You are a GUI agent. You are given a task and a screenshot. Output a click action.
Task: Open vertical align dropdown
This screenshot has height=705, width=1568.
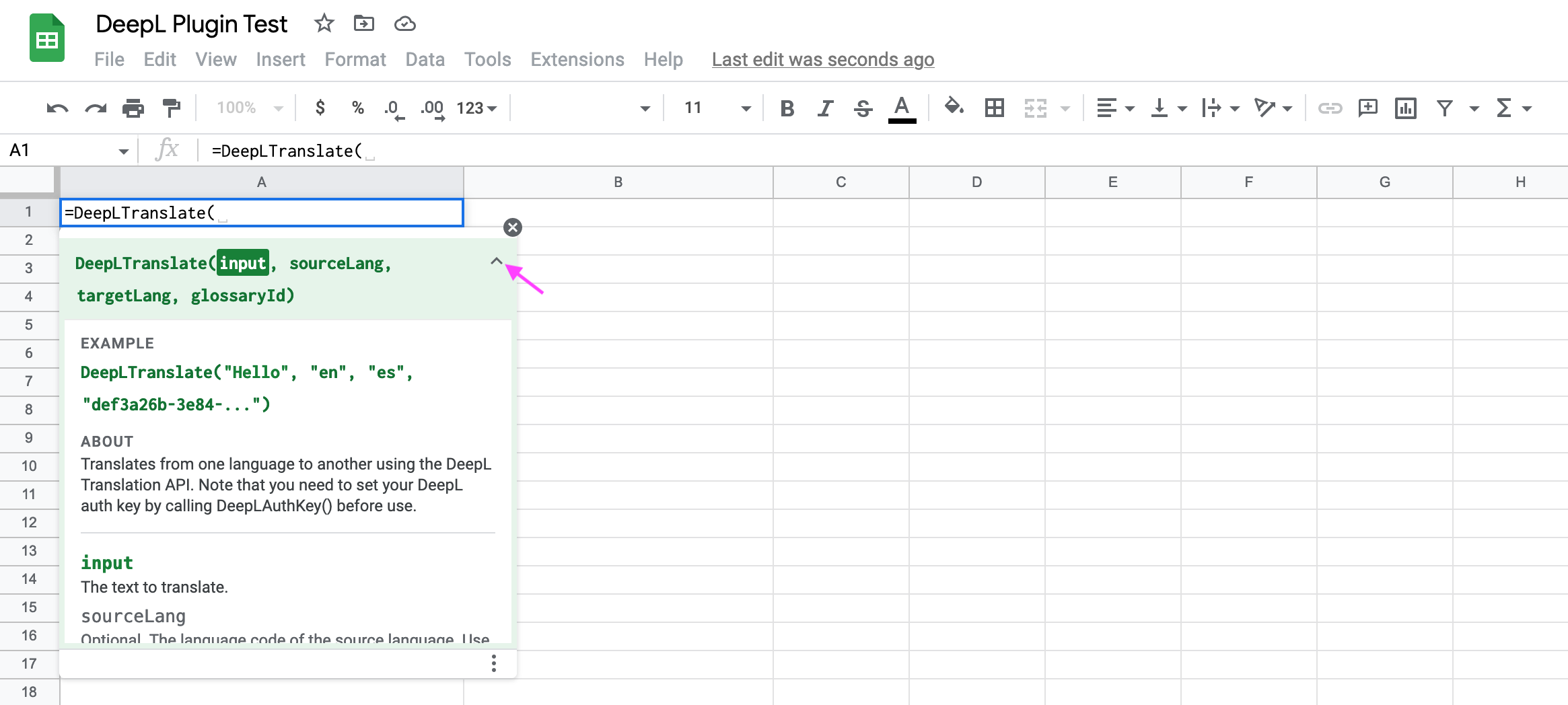point(1168,108)
